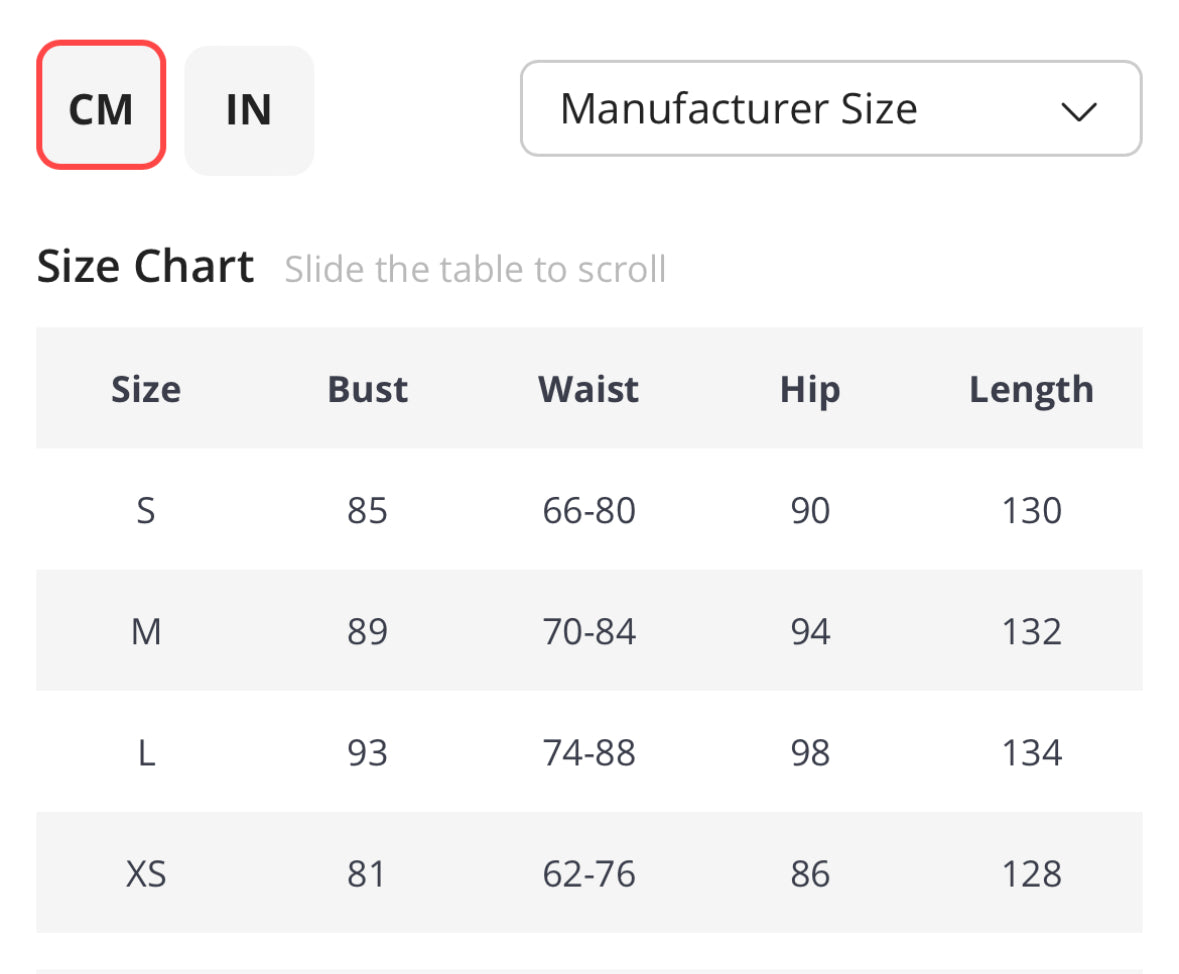Screen dimensions: 1179x974
Task: Open the Manufacturer Size dropdown
Action: [x=831, y=108]
